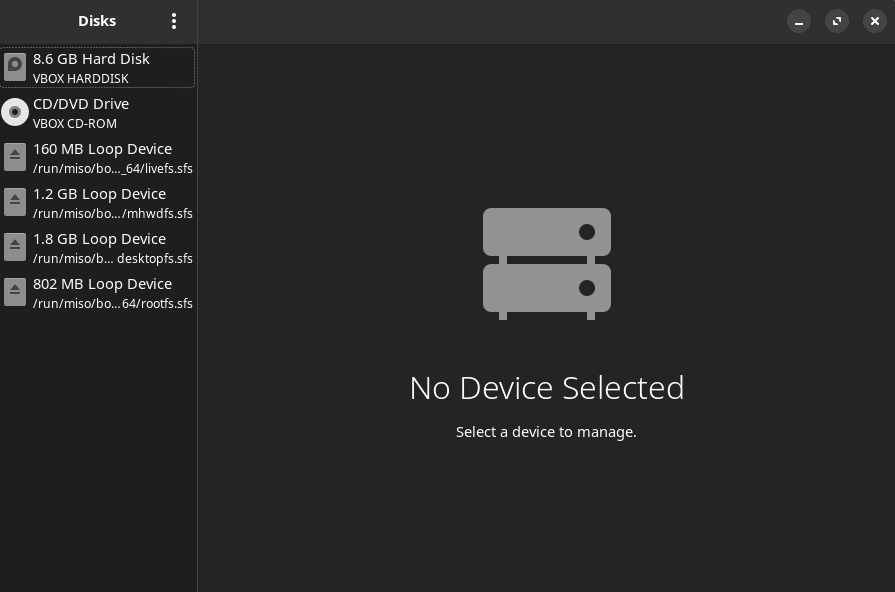Select the 1.2 GB Loop Device entry

(x=97, y=202)
